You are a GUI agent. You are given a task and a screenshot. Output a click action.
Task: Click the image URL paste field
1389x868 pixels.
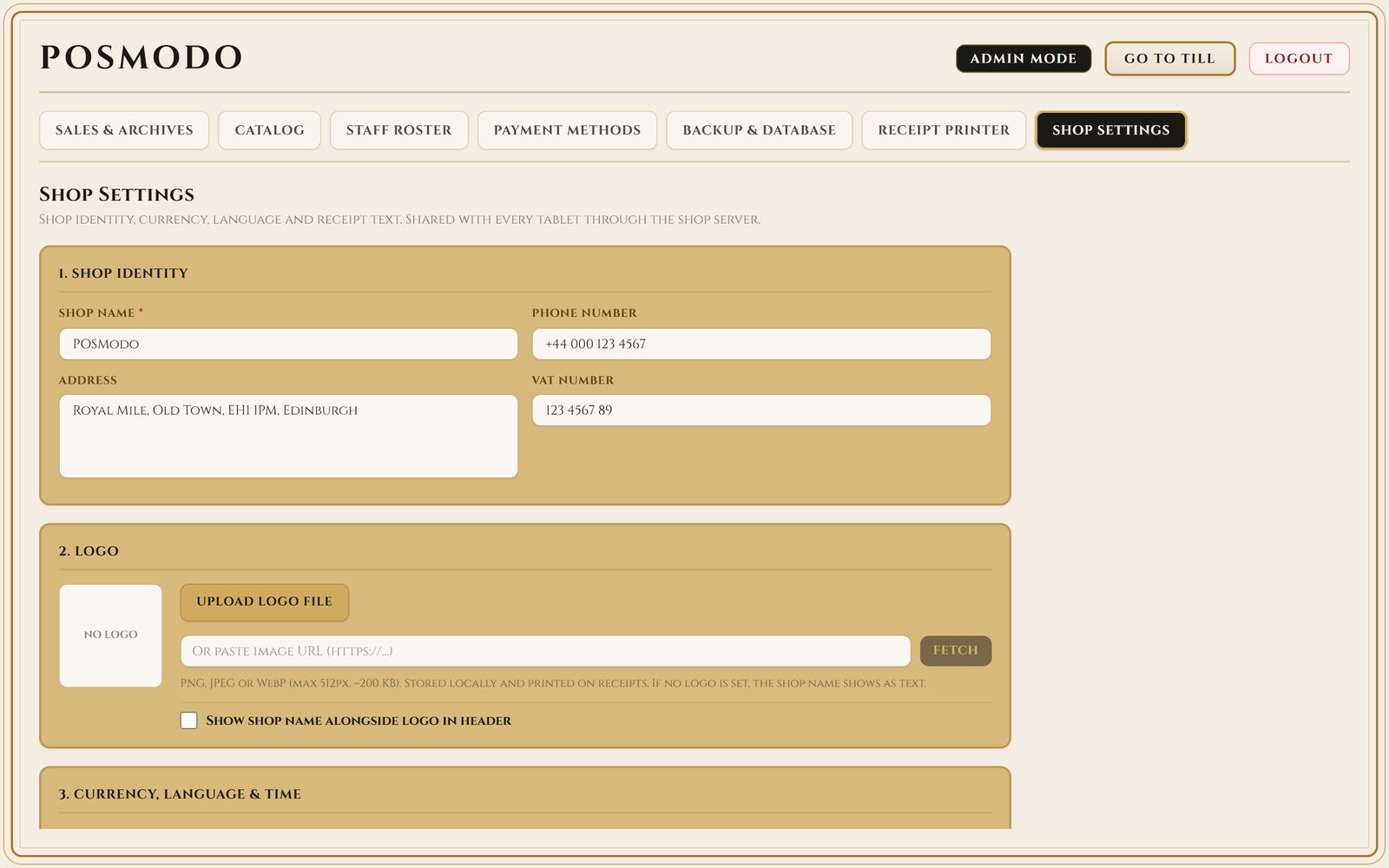[545, 651]
